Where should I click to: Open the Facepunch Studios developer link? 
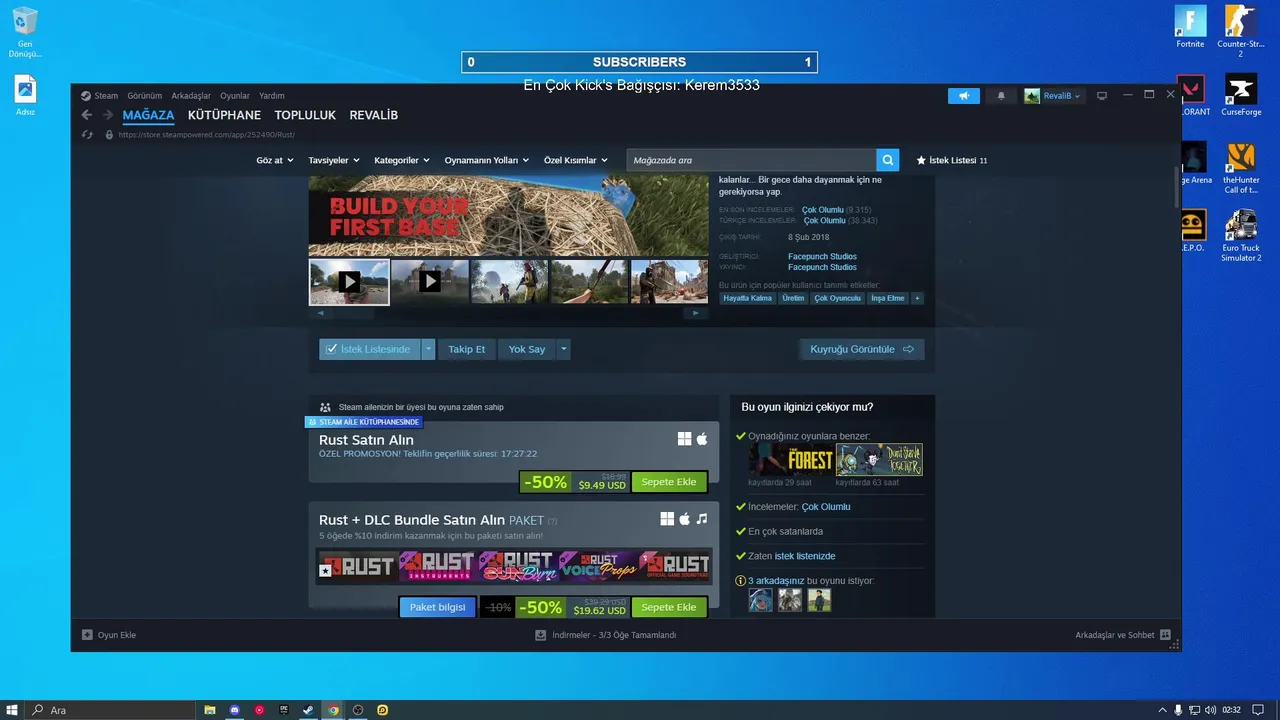click(x=822, y=257)
